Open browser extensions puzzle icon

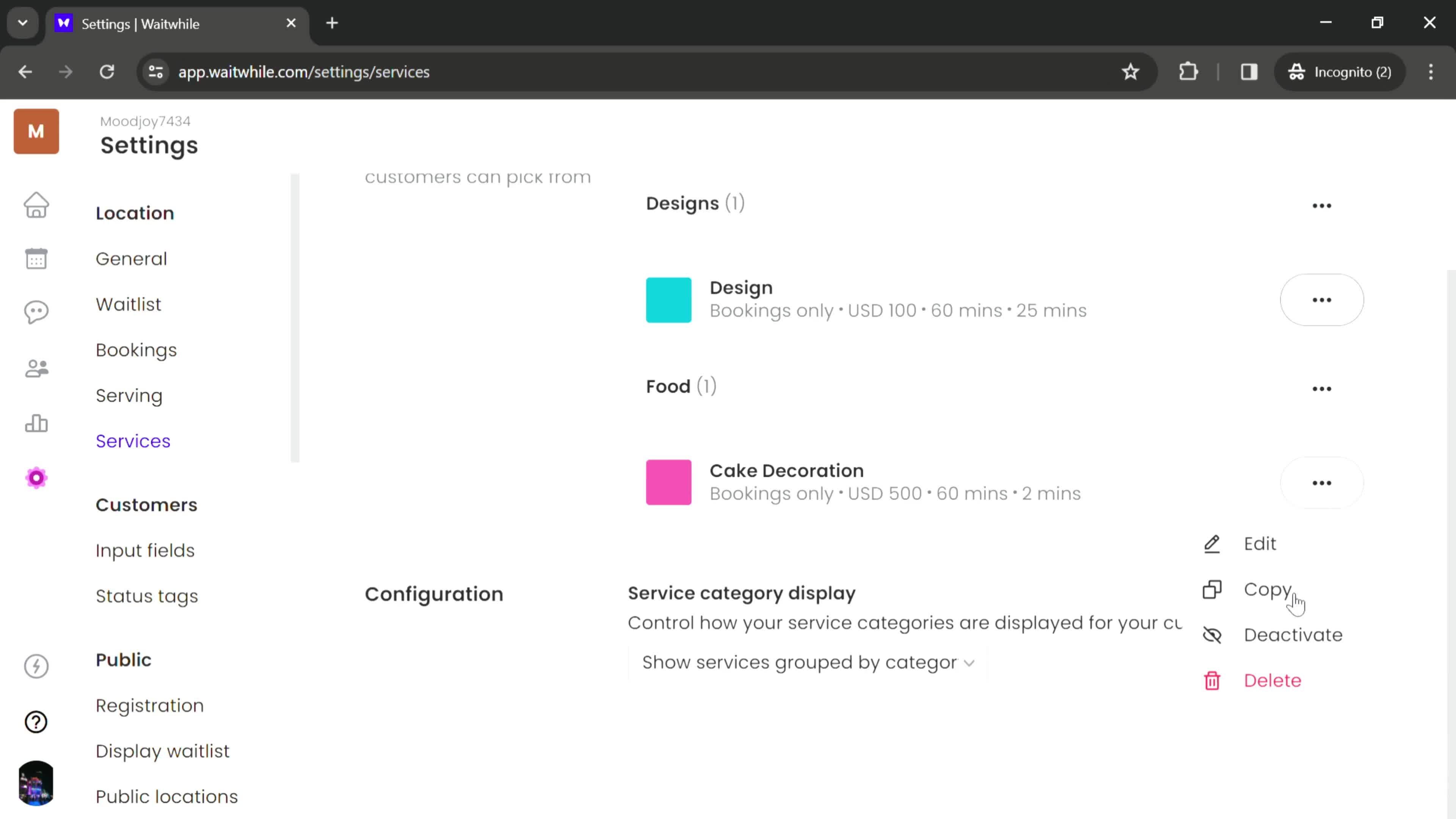click(x=1188, y=72)
